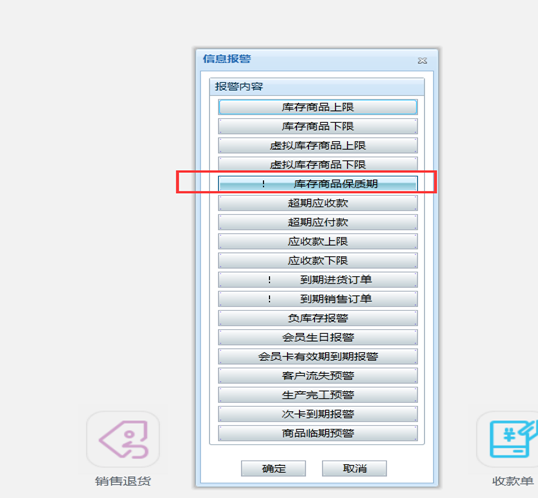538x498 pixels.
Task: Open 到期进货订单 alarm
Action: pyautogui.click(x=318, y=280)
